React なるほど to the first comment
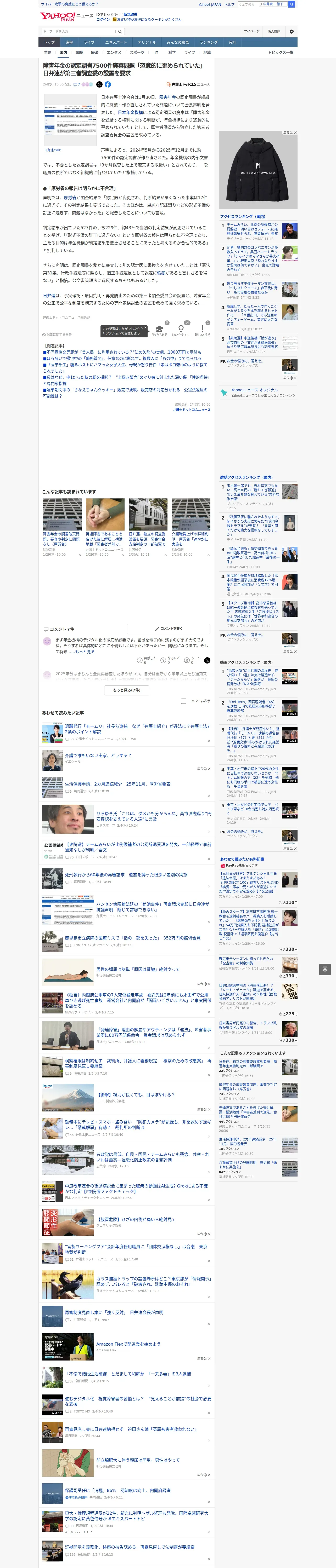The width and height of the screenshot is (336, 1568). [170, 660]
